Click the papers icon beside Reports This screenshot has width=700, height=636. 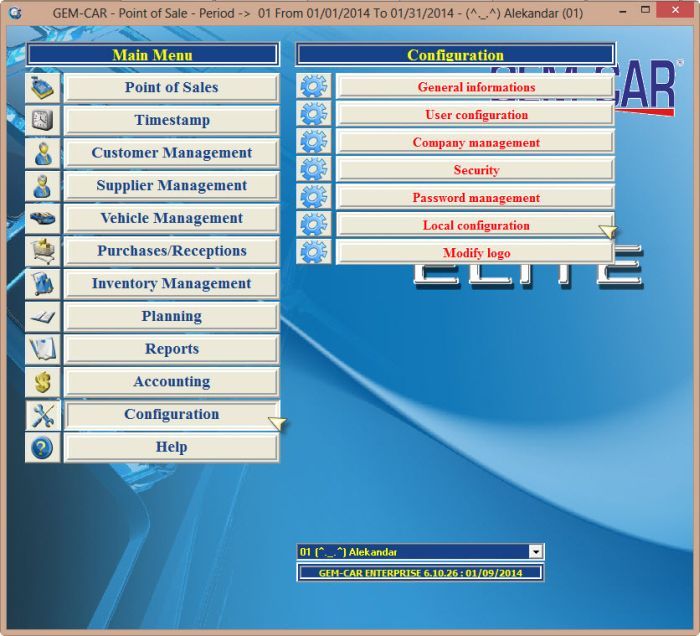click(x=42, y=349)
